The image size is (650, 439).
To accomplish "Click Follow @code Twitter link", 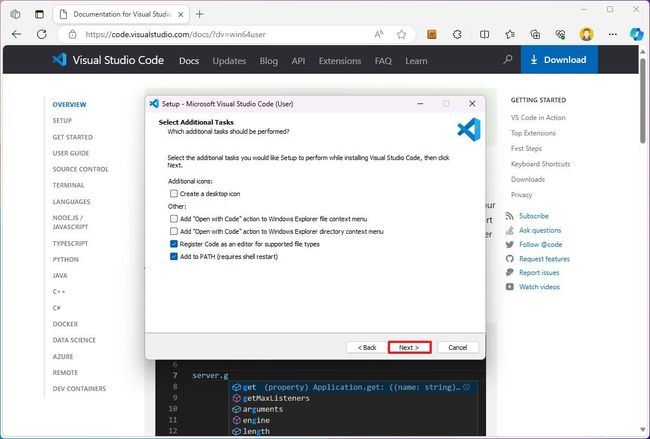I will [541, 245].
